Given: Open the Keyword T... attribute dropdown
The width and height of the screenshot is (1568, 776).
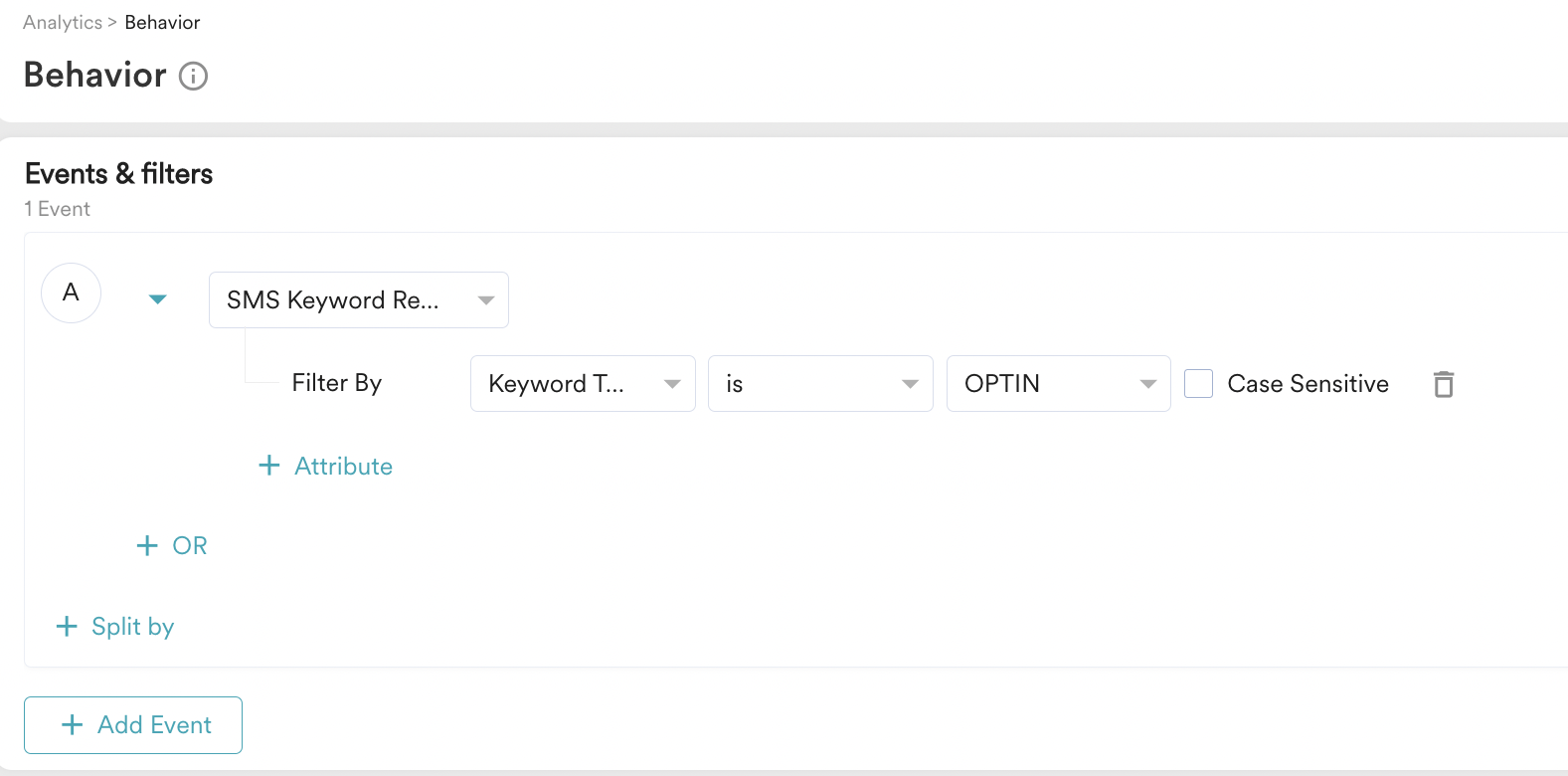Looking at the screenshot, I should [x=582, y=384].
